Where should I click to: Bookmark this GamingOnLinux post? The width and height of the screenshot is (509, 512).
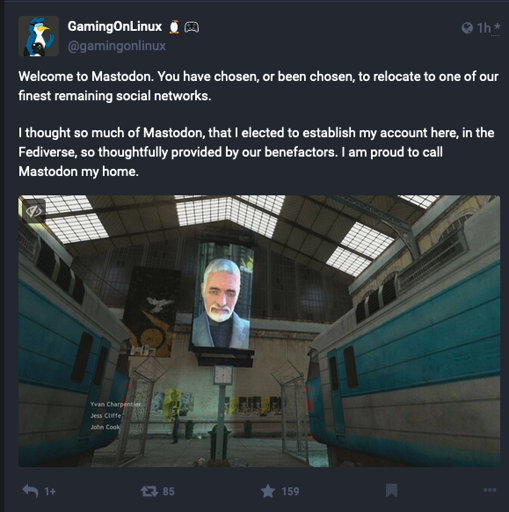(x=391, y=491)
